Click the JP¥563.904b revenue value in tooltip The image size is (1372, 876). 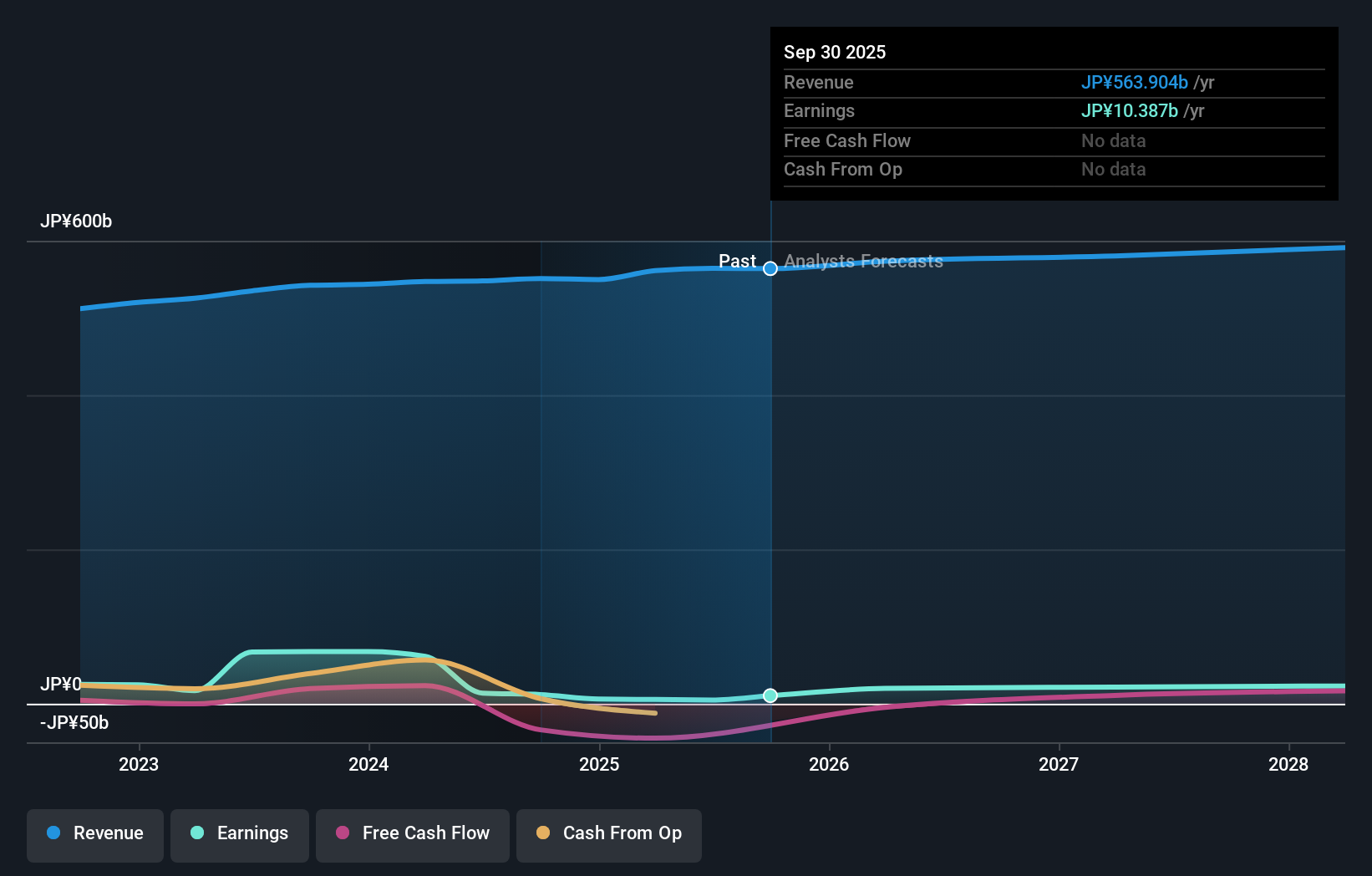point(1136,82)
